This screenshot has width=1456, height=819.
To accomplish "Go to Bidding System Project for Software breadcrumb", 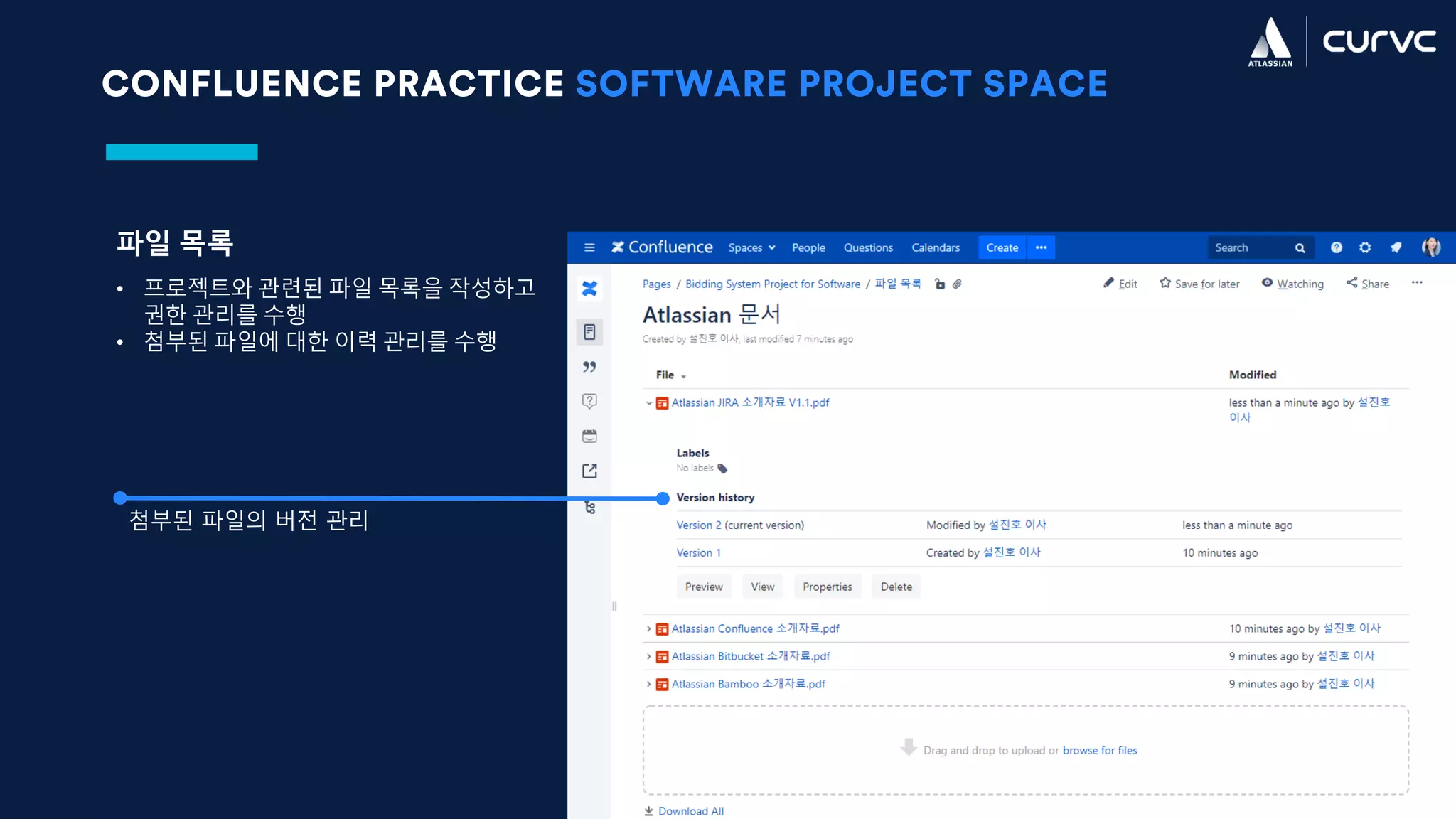I will pos(773,284).
